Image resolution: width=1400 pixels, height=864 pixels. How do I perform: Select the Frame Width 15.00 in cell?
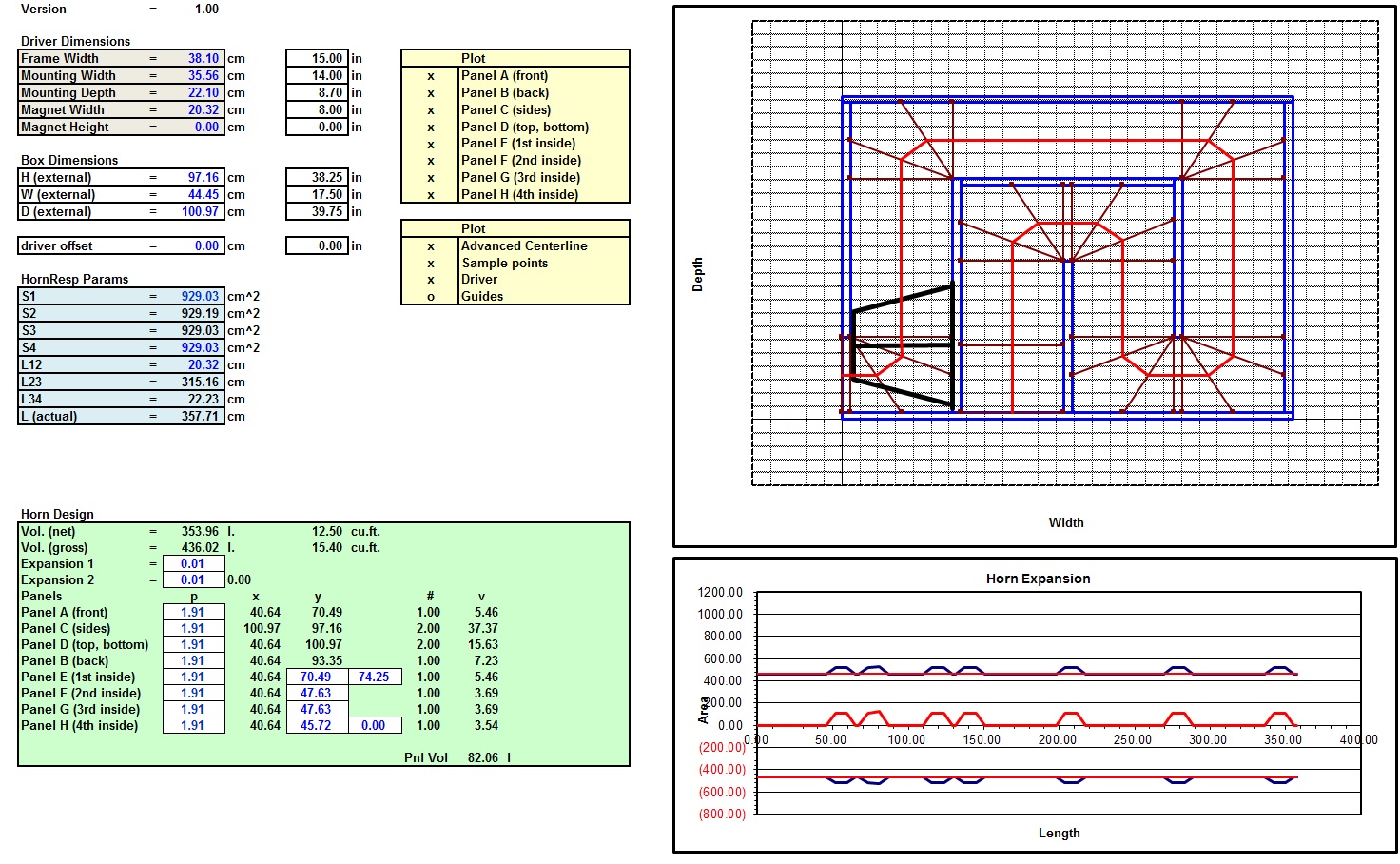click(x=317, y=58)
